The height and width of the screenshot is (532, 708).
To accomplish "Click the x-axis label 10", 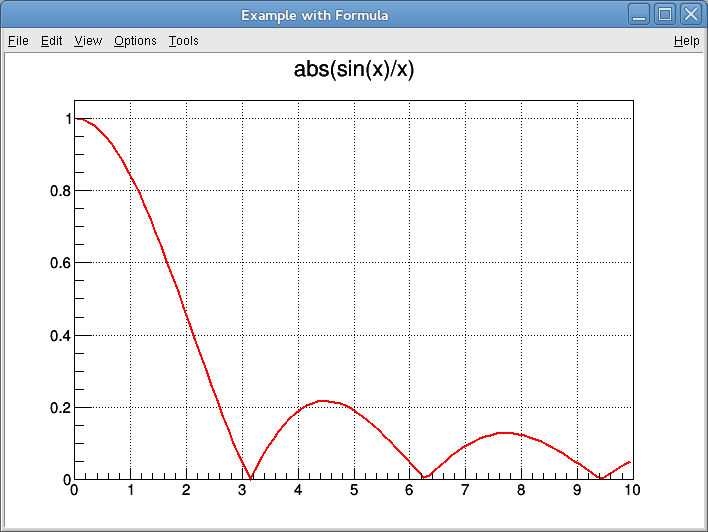I will click(632, 490).
